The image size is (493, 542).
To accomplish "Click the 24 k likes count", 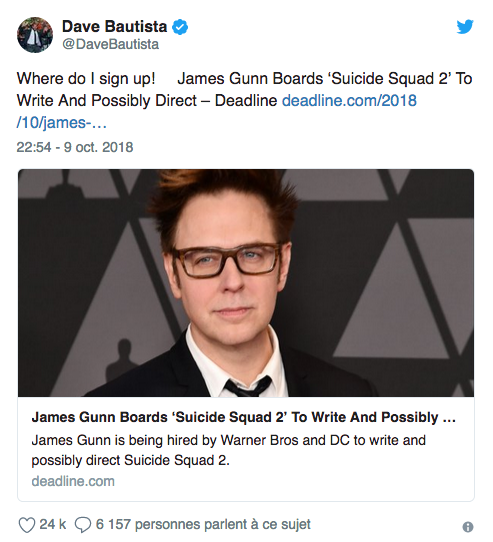I will pyautogui.click(x=53, y=524).
